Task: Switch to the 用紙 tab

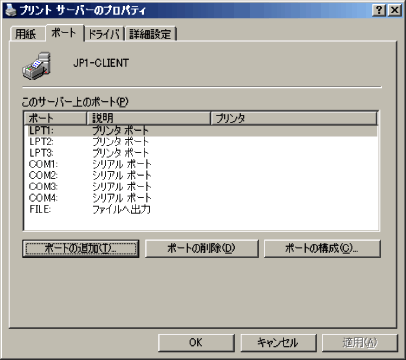Action: tap(27, 34)
